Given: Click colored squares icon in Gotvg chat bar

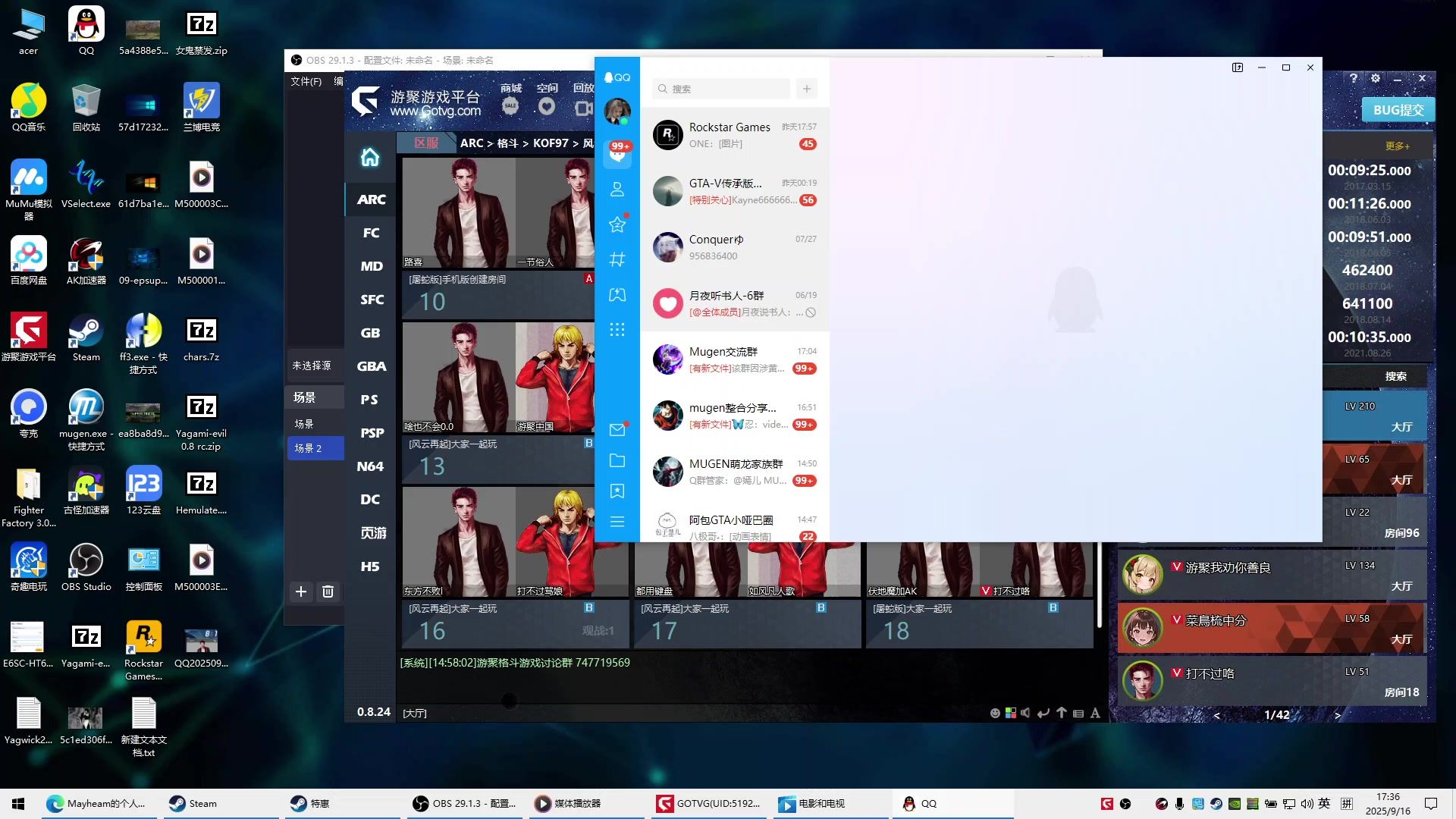Looking at the screenshot, I should [1010, 713].
